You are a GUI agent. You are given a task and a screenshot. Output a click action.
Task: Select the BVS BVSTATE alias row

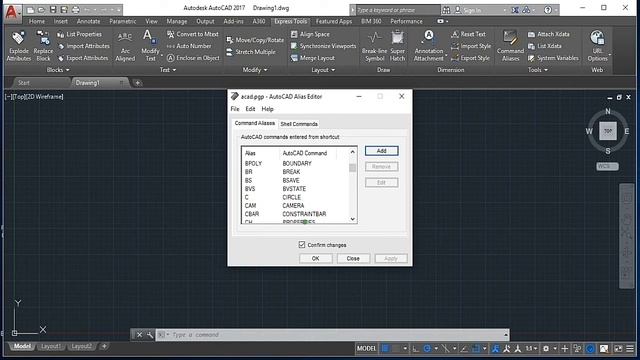coord(295,189)
